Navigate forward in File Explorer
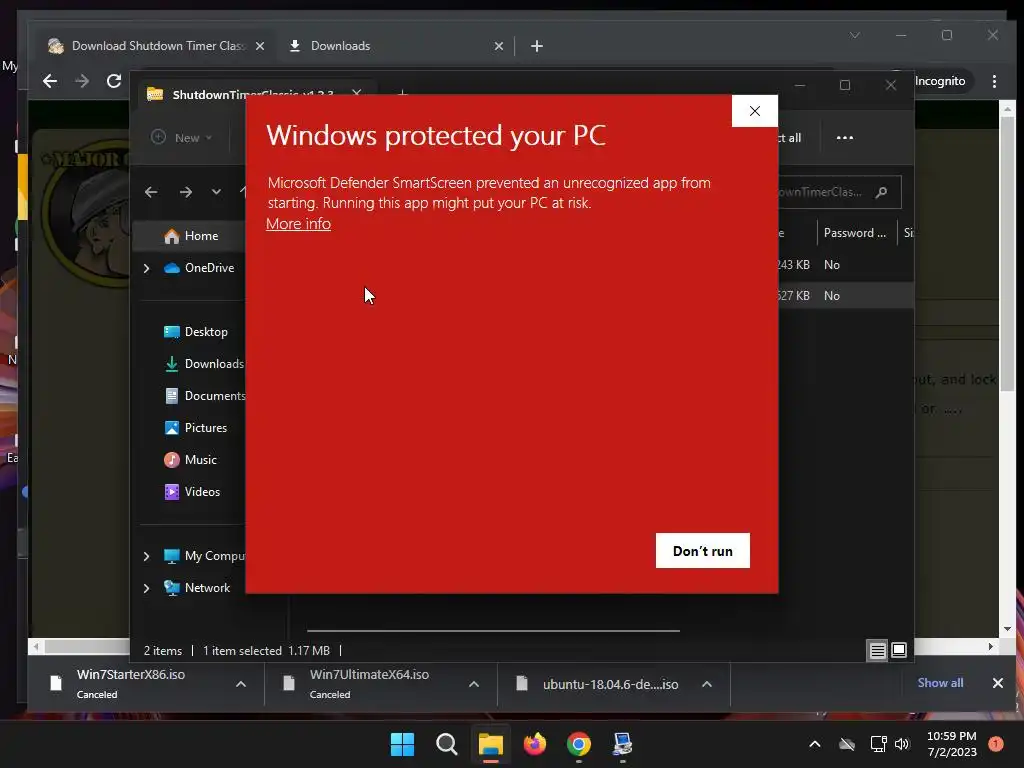The height and width of the screenshot is (768, 1024). point(186,192)
